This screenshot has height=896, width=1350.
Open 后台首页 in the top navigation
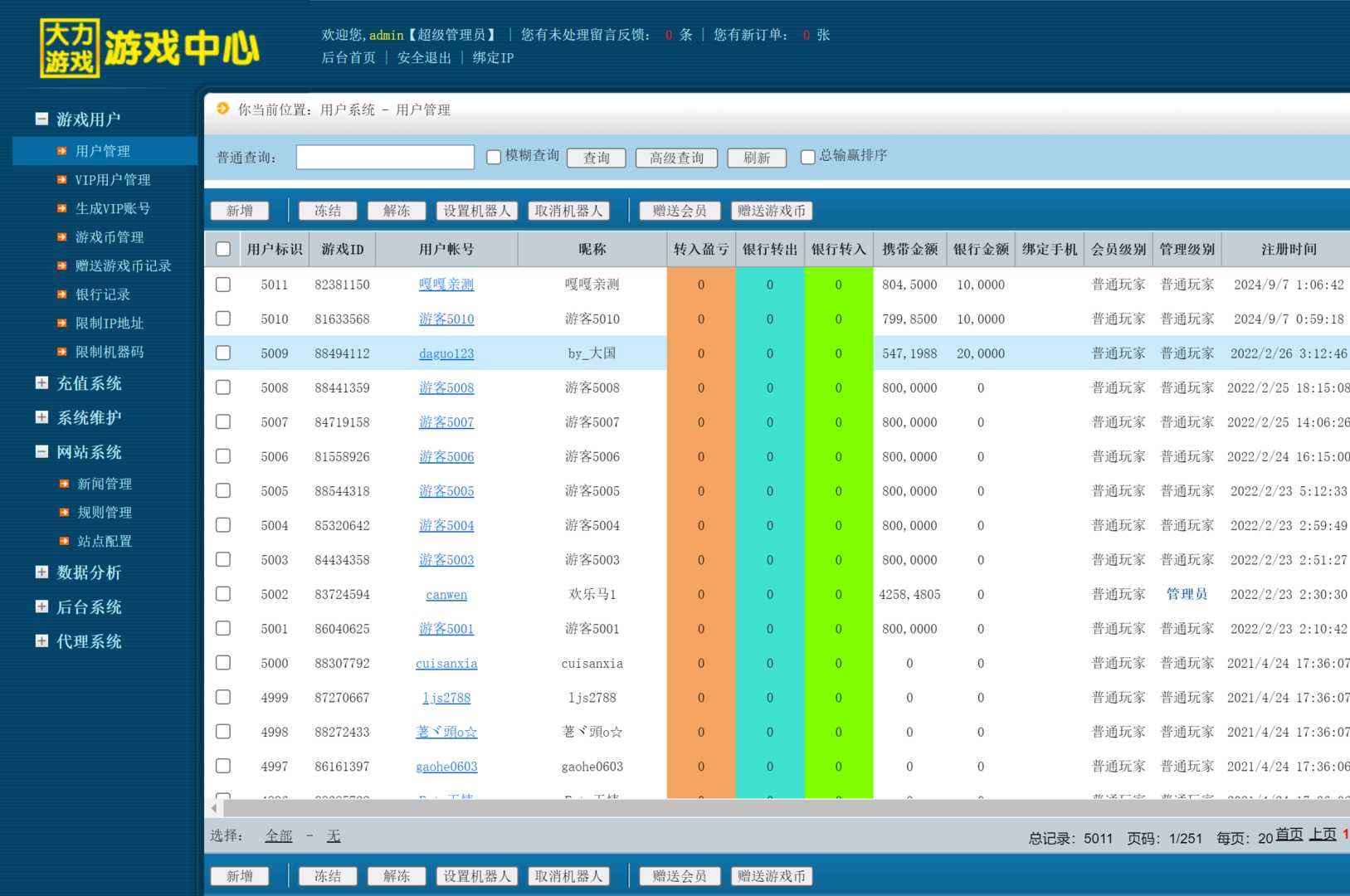click(x=348, y=57)
